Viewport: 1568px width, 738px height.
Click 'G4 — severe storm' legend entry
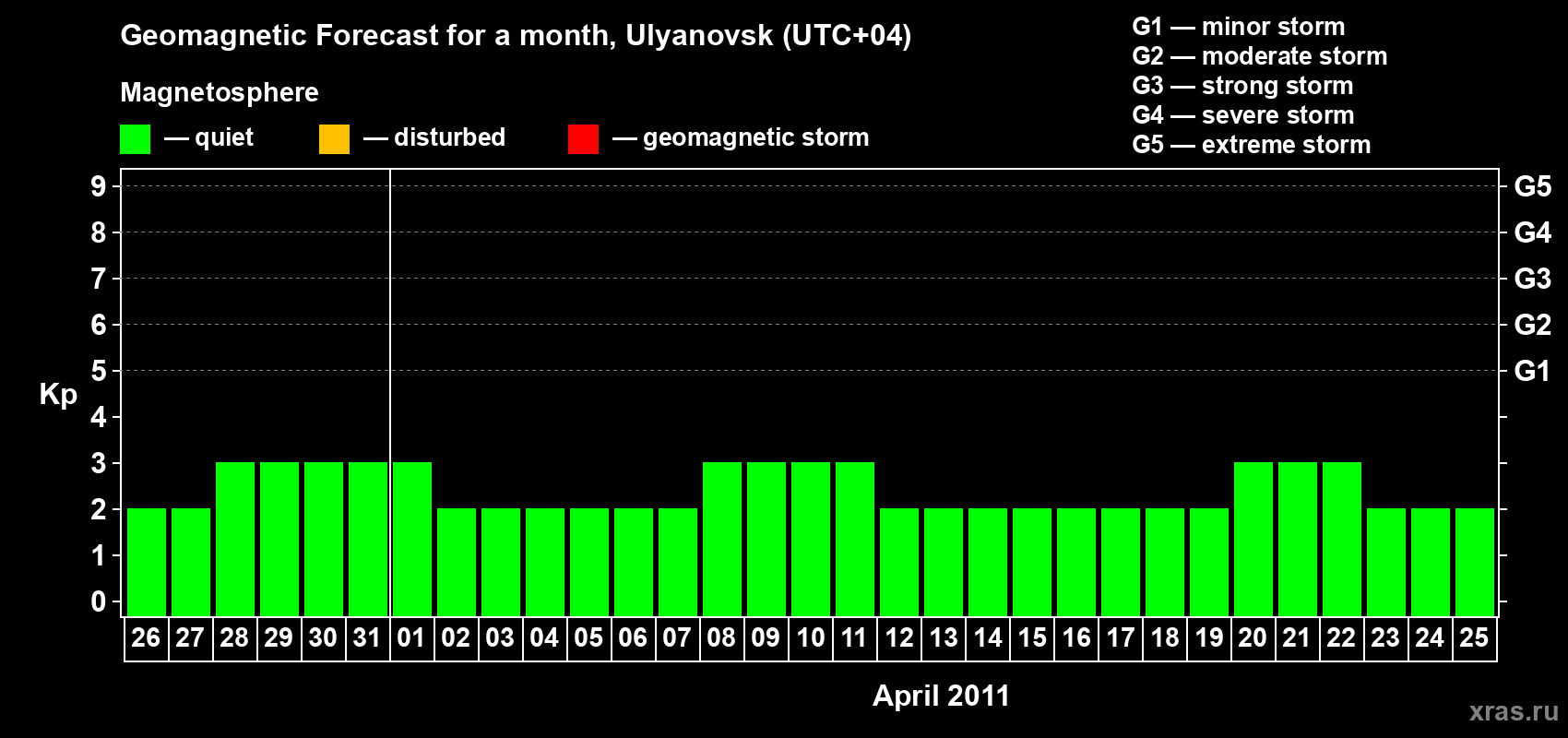pos(1242,115)
